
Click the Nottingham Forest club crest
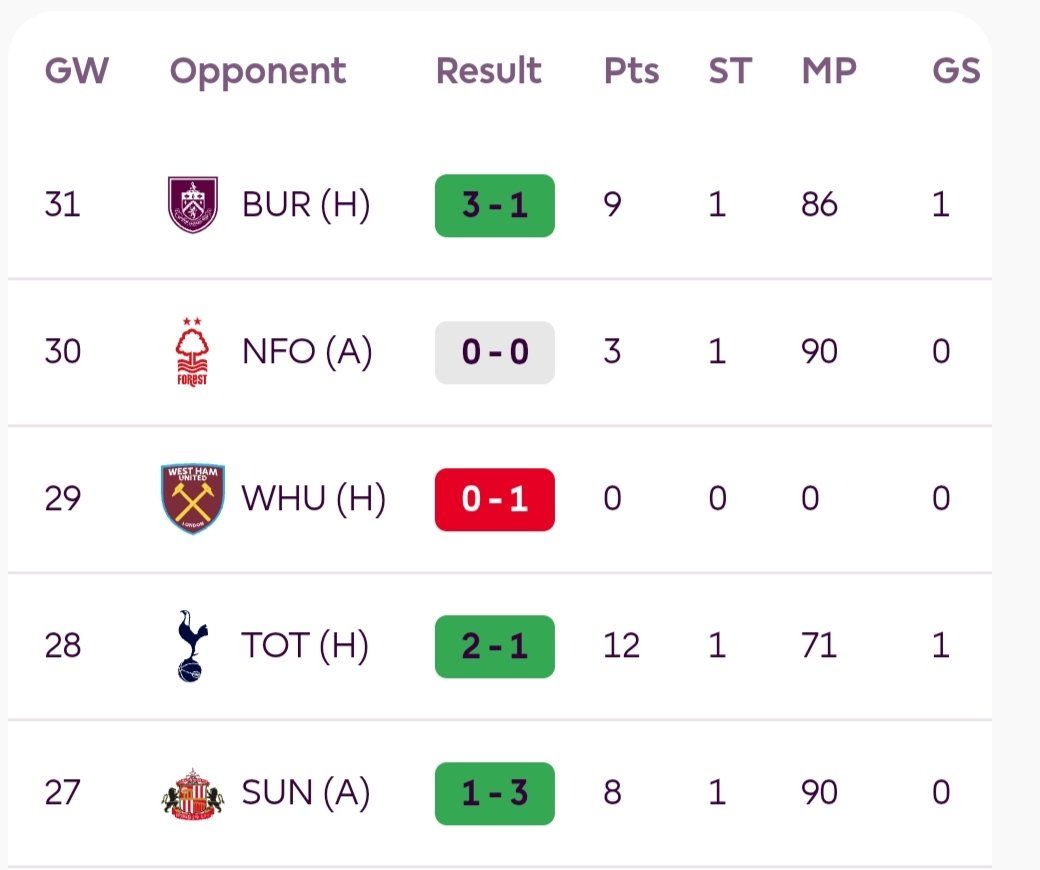[191, 352]
